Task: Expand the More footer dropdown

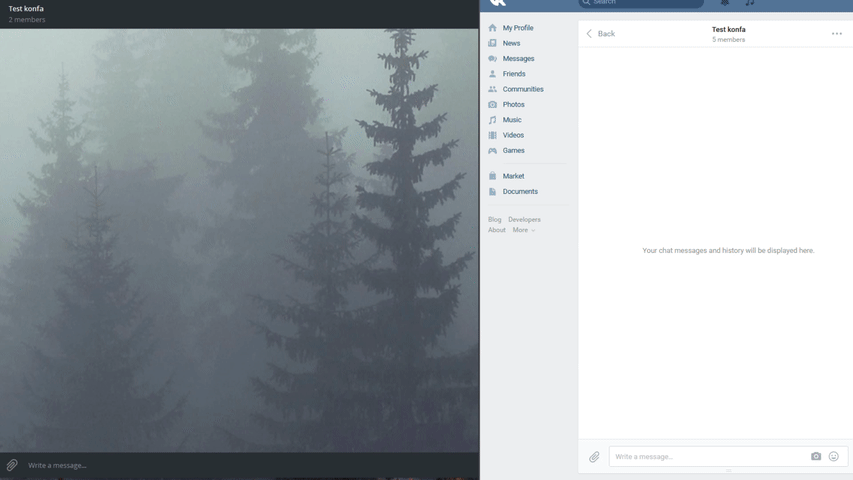Action: click(524, 230)
